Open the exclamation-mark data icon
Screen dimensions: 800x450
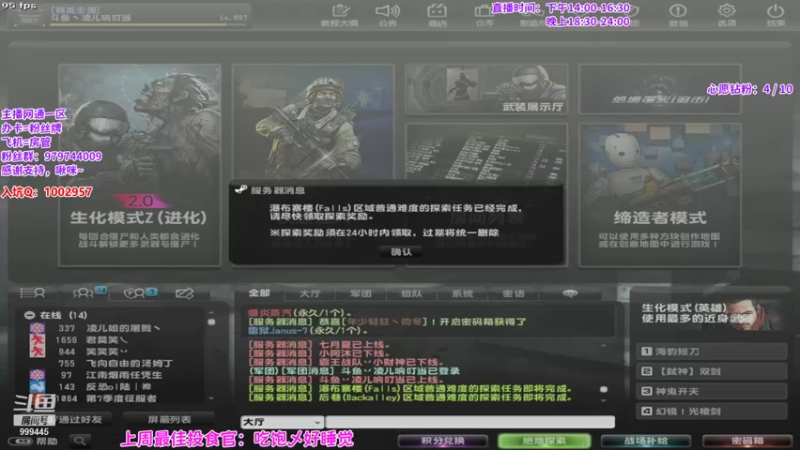(x=678, y=15)
